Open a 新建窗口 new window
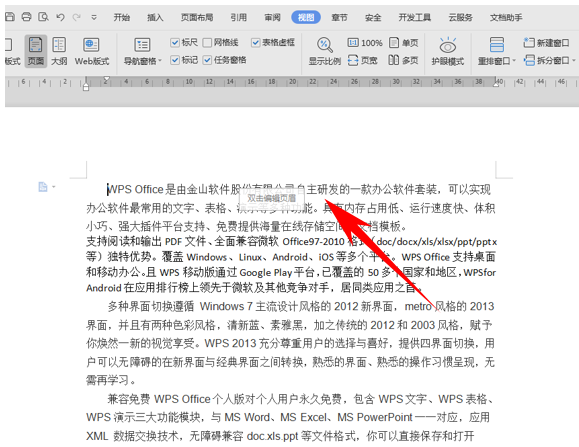 [x=546, y=43]
